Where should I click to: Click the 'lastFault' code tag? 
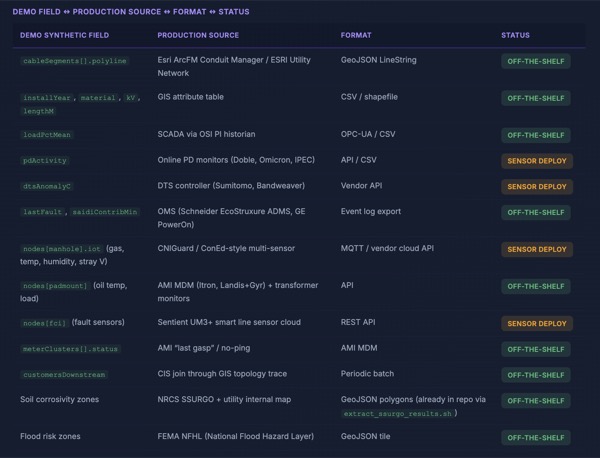(42, 212)
